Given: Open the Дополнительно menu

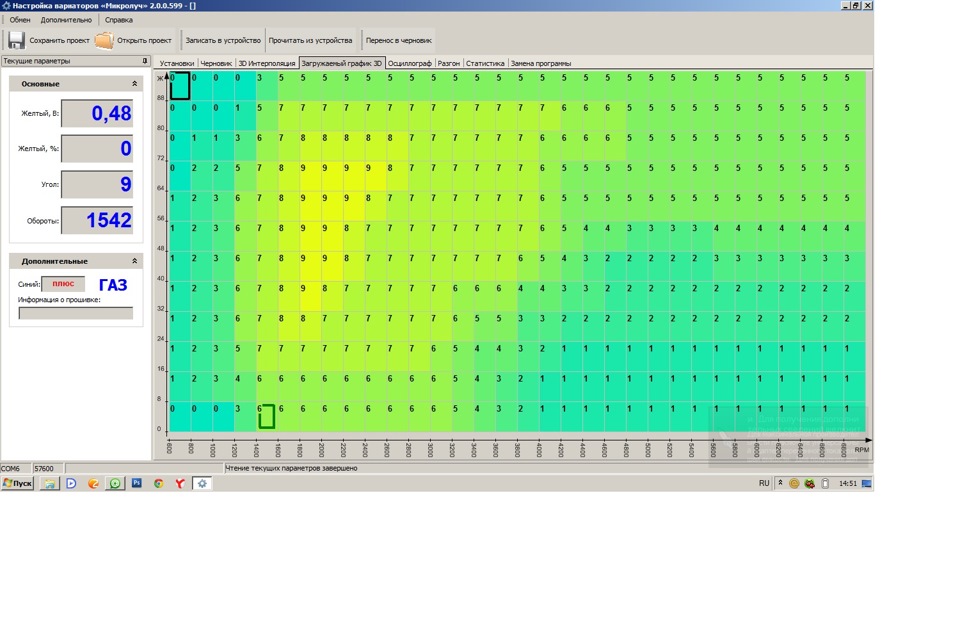Looking at the screenshot, I should [x=66, y=20].
